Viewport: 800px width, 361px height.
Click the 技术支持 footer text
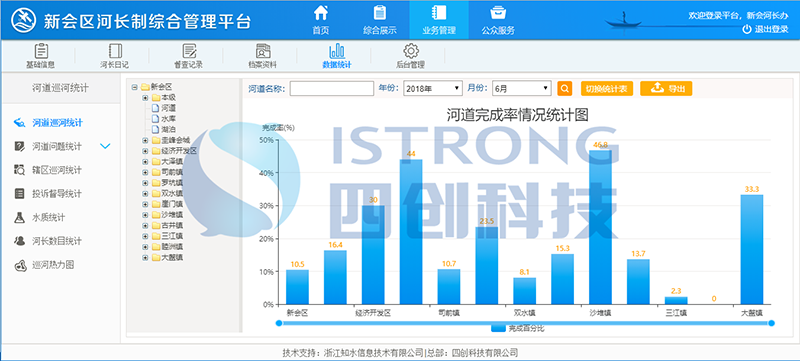point(401,353)
